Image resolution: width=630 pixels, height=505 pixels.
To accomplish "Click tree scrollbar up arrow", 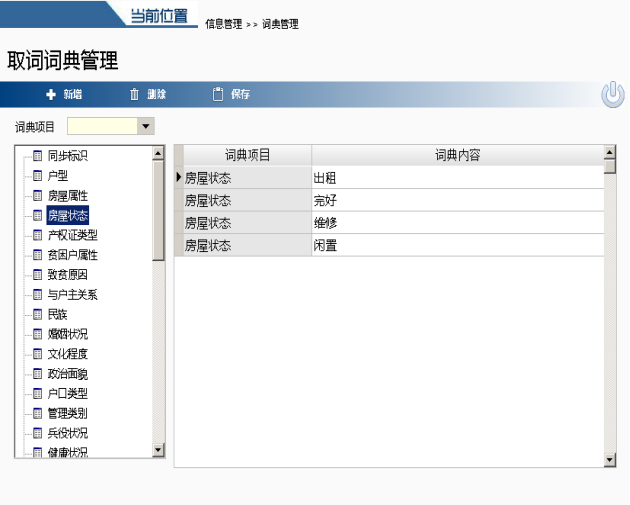I will [158, 153].
